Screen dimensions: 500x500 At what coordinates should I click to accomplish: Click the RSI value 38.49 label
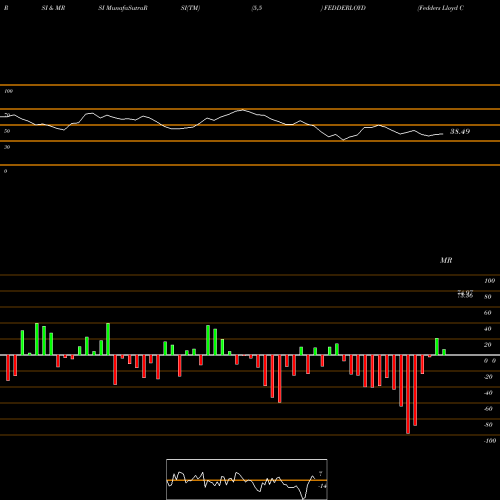460,132
